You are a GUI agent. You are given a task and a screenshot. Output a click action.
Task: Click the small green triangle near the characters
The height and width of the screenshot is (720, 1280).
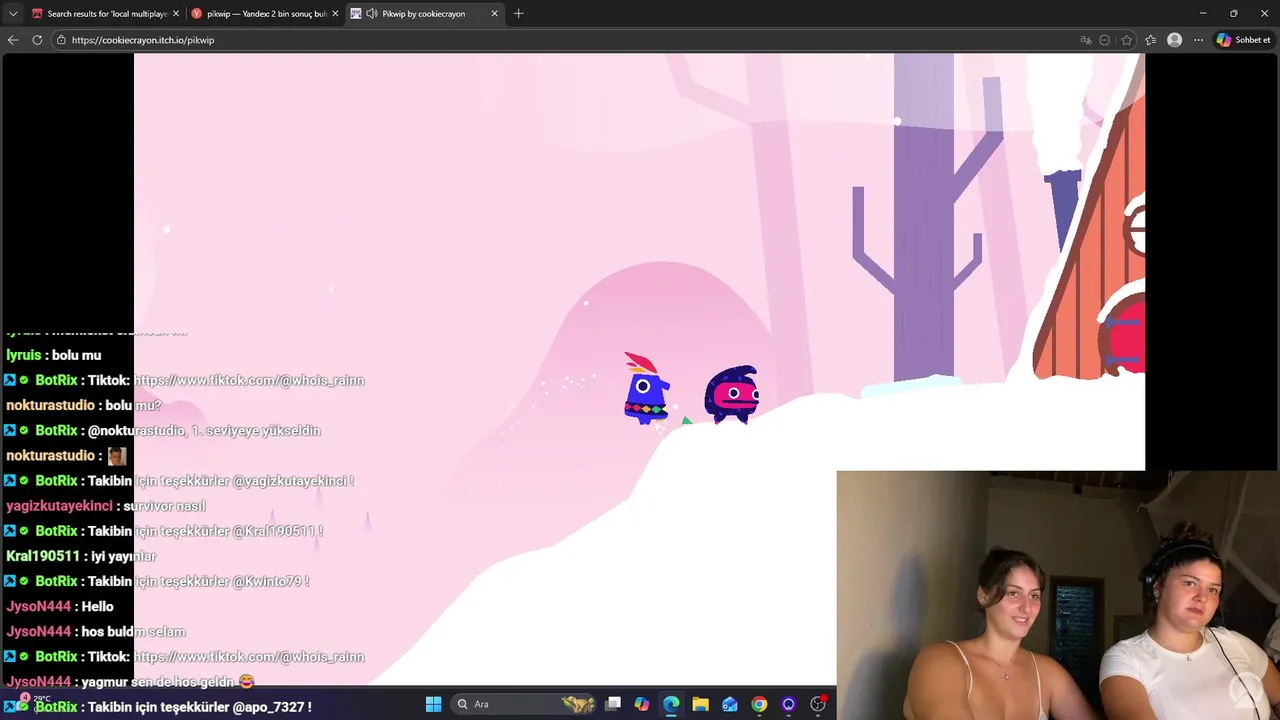[686, 421]
